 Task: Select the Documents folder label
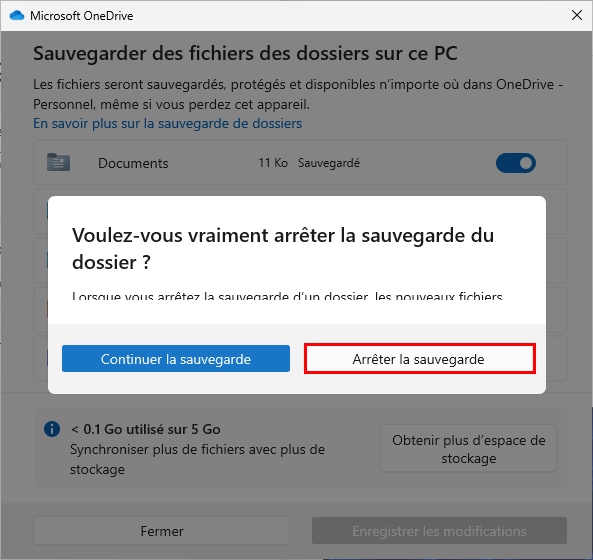pos(133,163)
